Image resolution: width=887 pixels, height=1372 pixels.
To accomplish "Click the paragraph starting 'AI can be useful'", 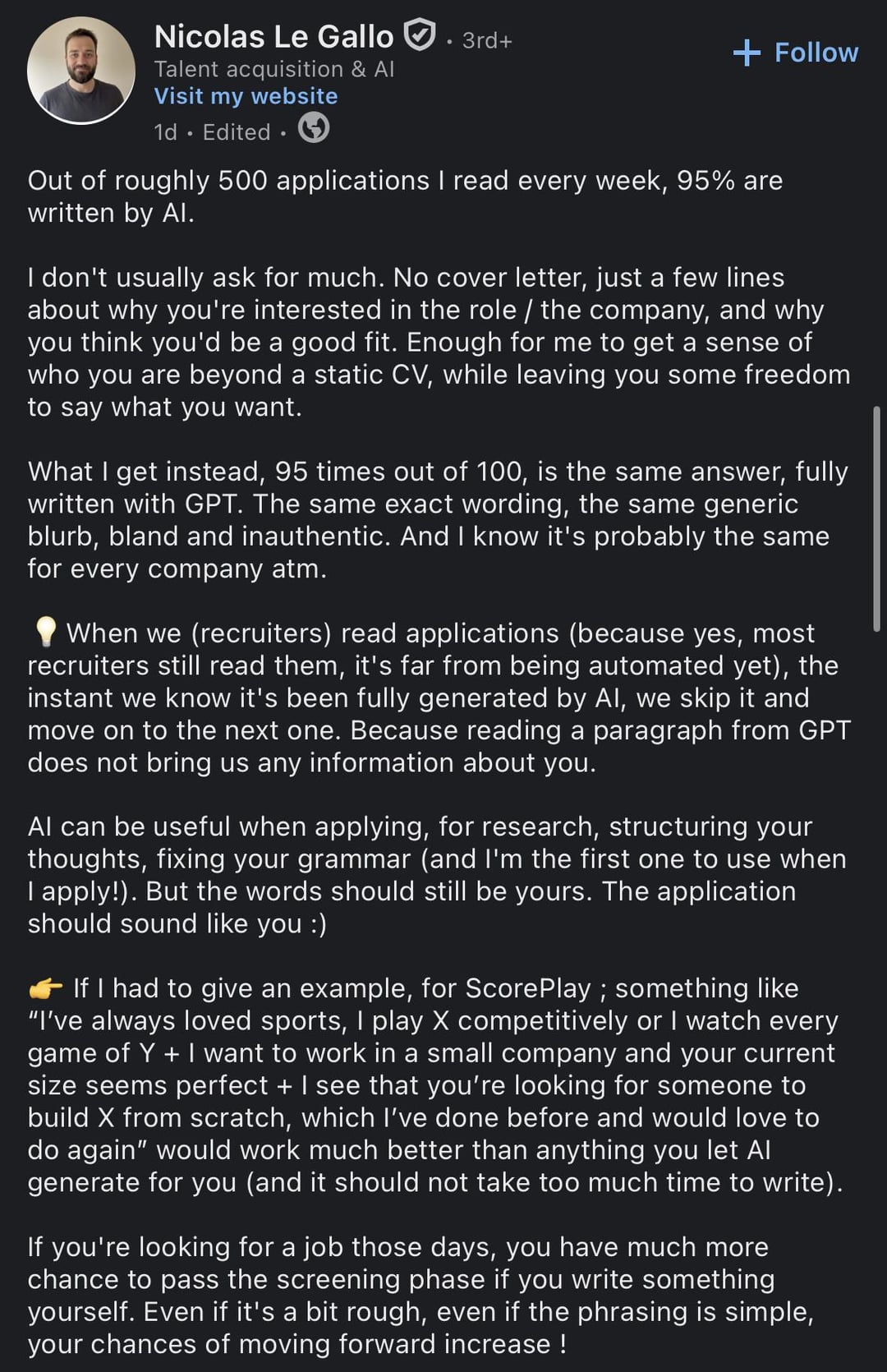I will click(436, 874).
